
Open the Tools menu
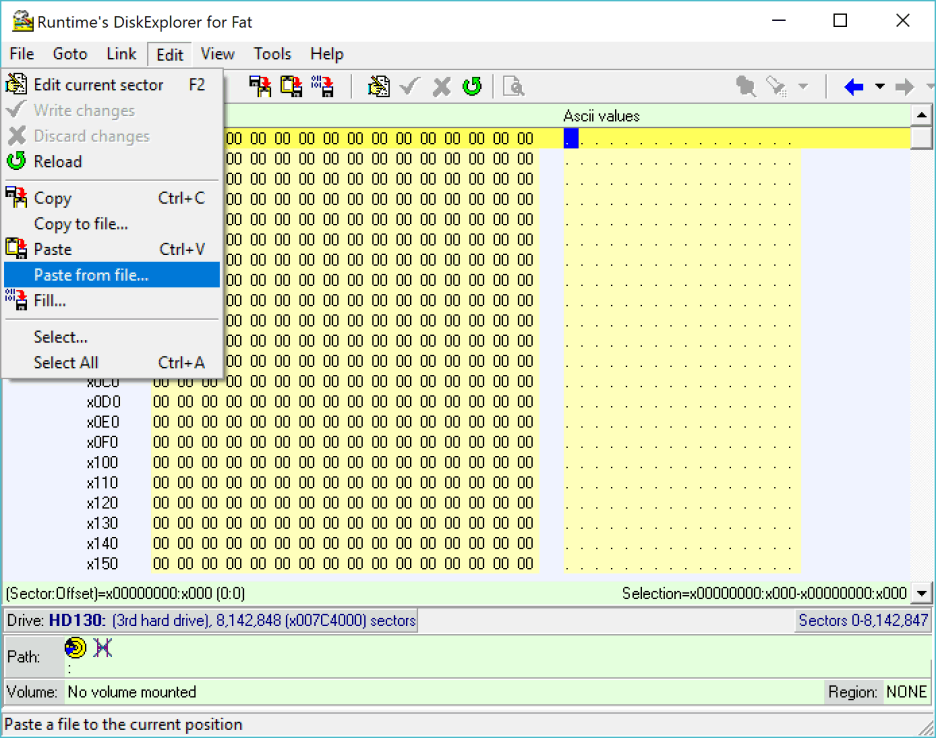[x=272, y=54]
